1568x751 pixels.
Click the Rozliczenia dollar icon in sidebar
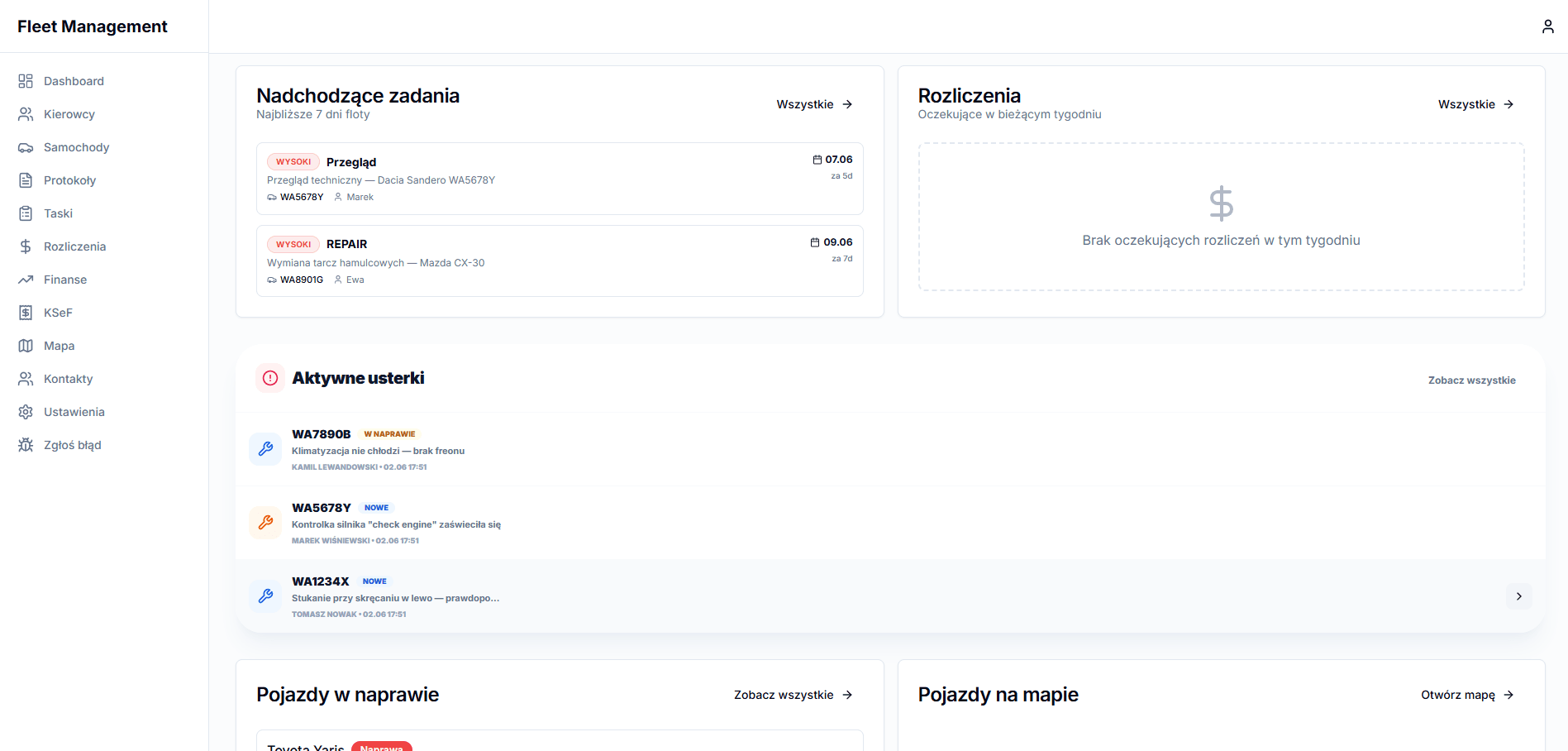[x=26, y=246]
